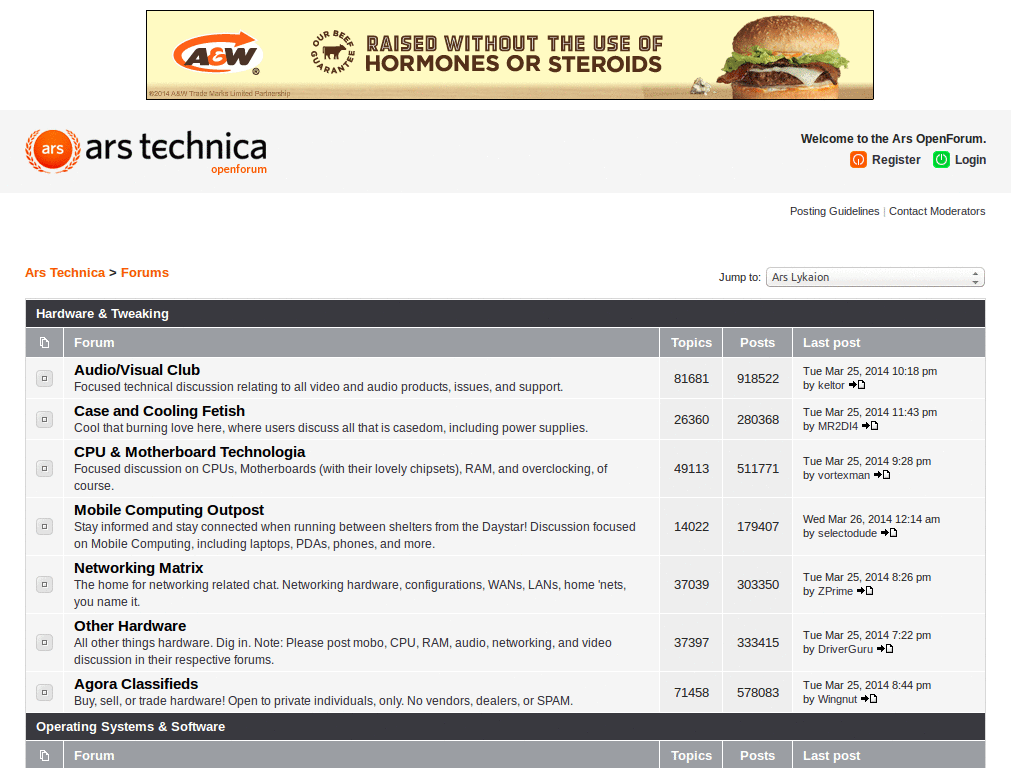This screenshot has width=1024, height=768.
Task: Click topics count 71458
Action: (692, 693)
